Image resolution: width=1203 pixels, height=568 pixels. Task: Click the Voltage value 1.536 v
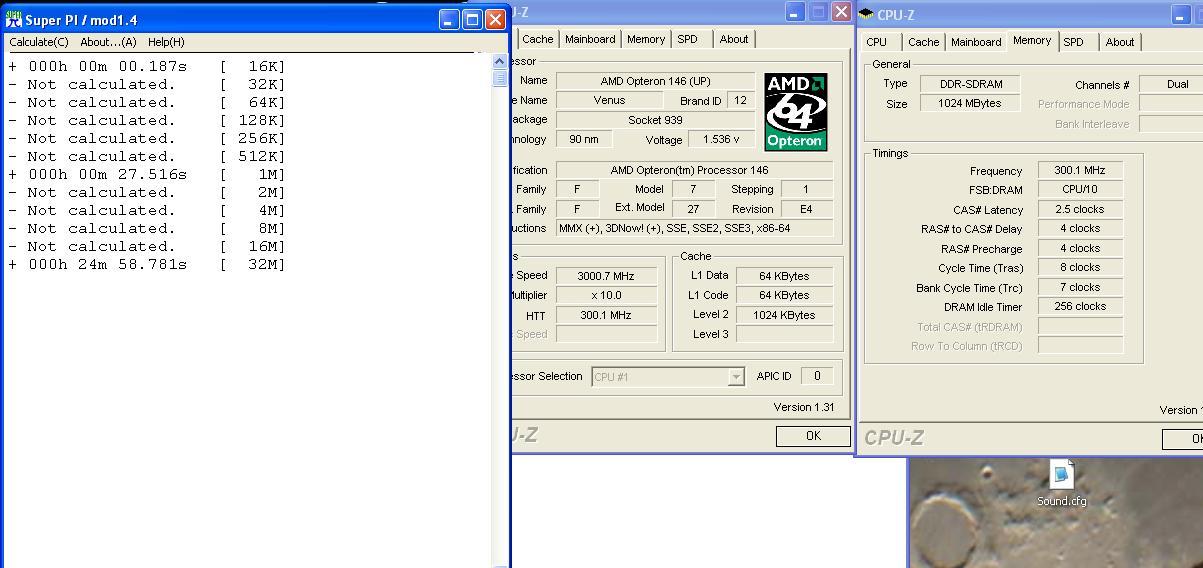tap(721, 140)
